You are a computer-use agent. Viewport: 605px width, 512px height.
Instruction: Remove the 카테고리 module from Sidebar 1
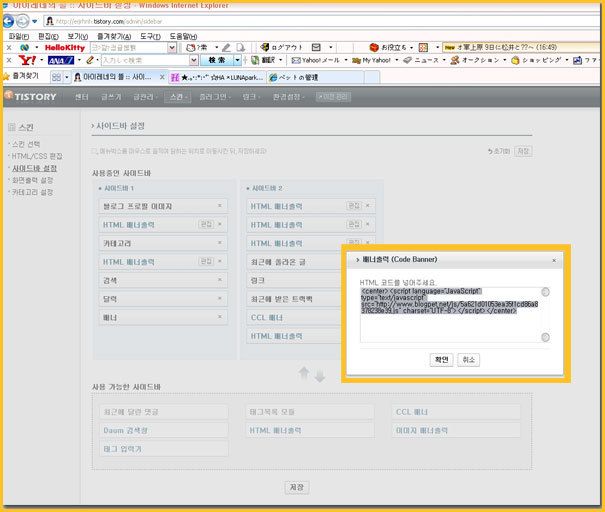(x=220, y=243)
